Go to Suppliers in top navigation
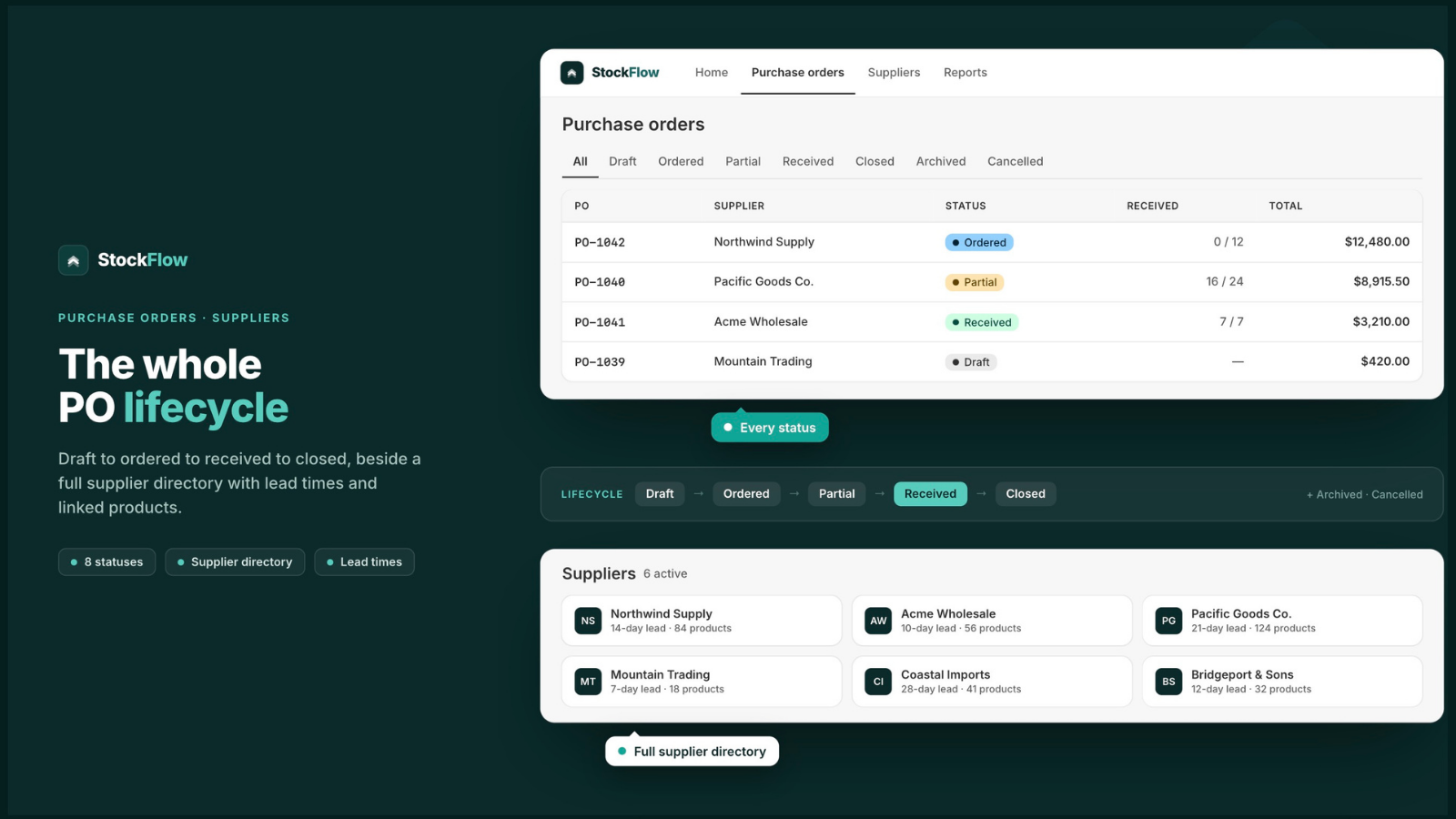Viewport: 1456px width, 819px height. coord(894,73)
